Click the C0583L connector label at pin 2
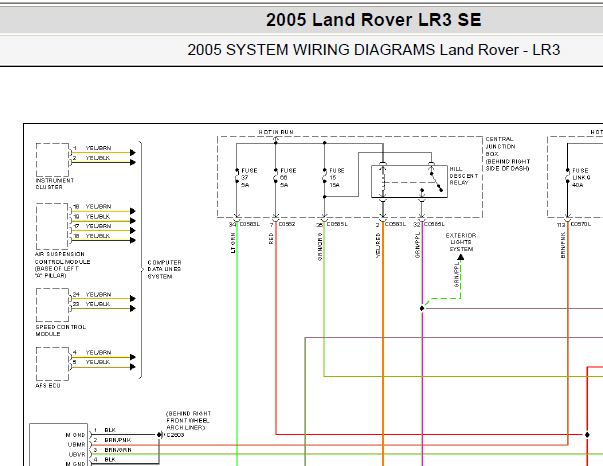 (x=396, y=224)
